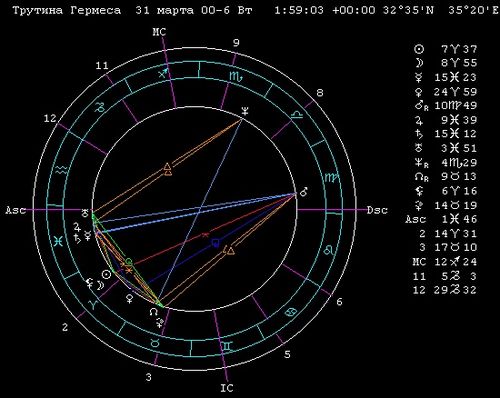
Task: Click the Leo sign glyph on the wheel
Action: 329,249
